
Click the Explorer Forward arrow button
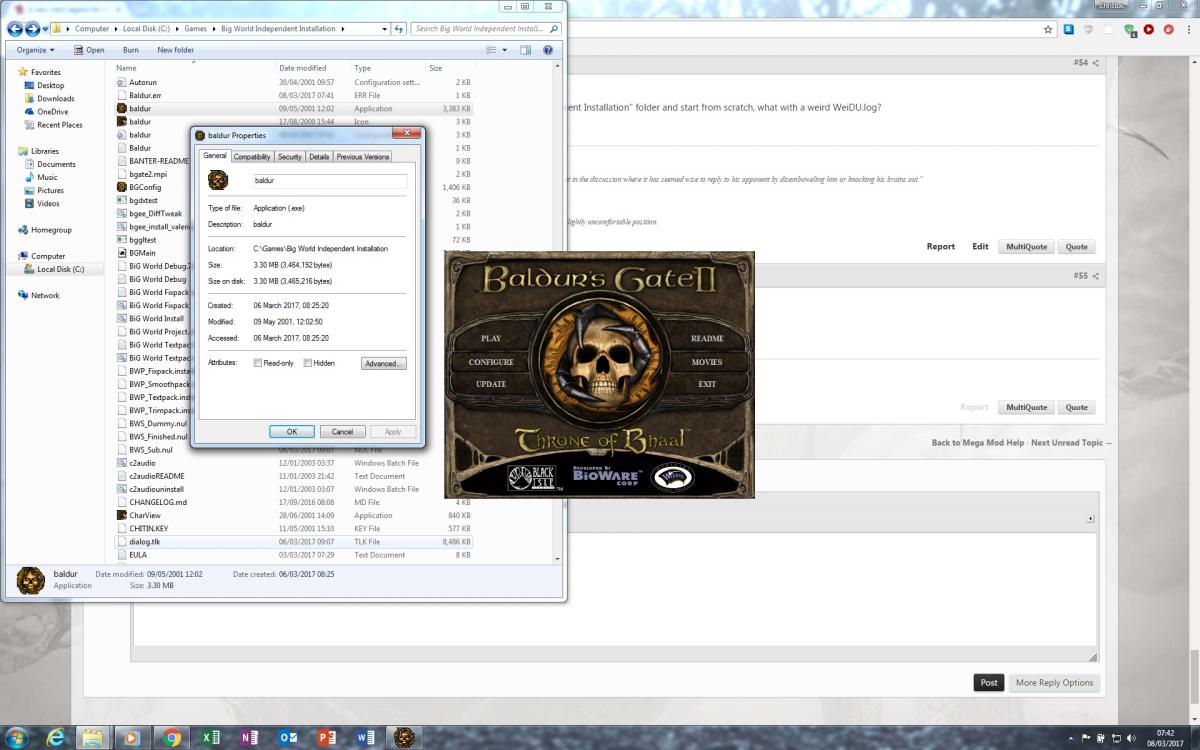tap(33, 29)
